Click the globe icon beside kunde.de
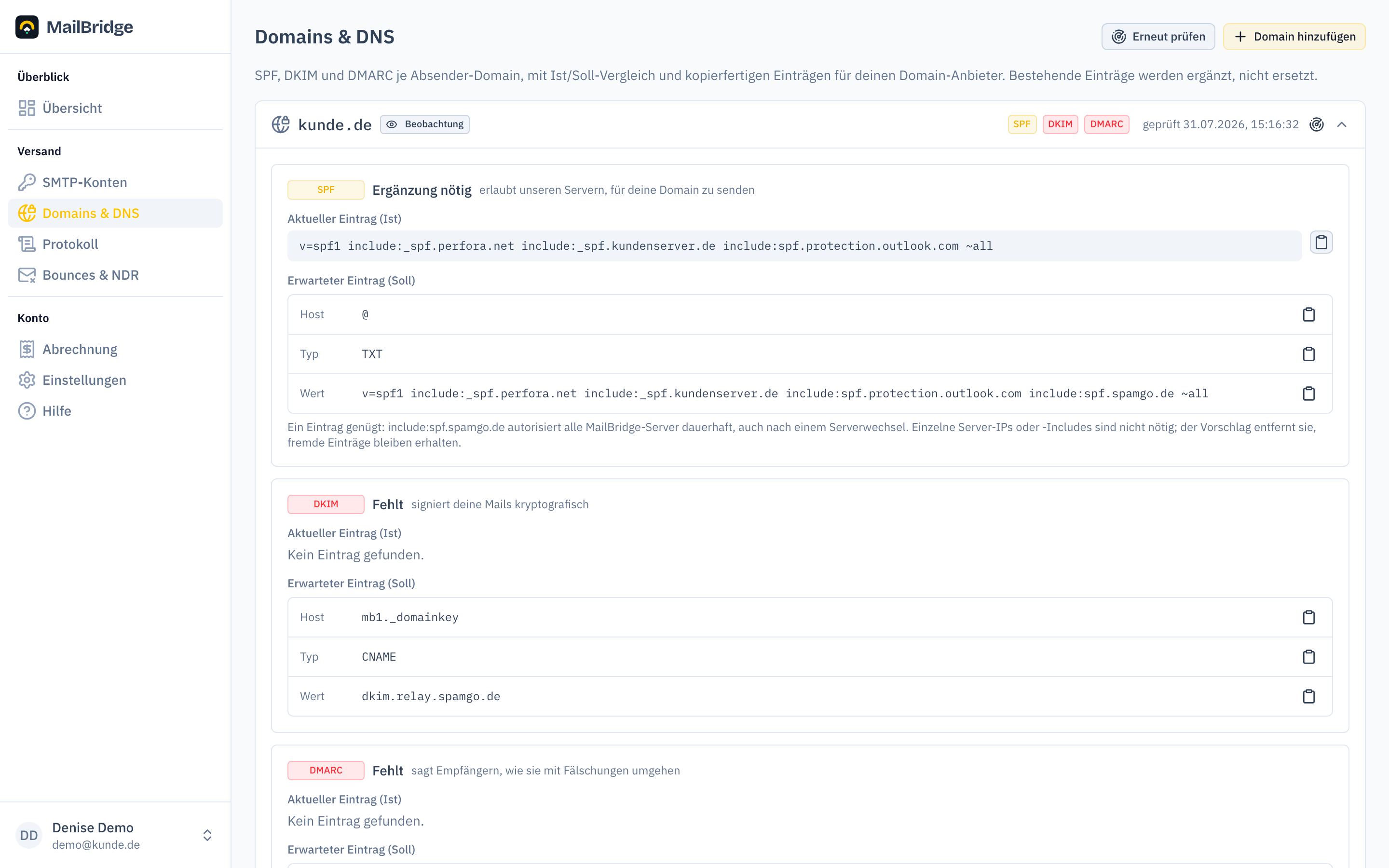The height and width of the screenshot is (868, 1389). 281,124
